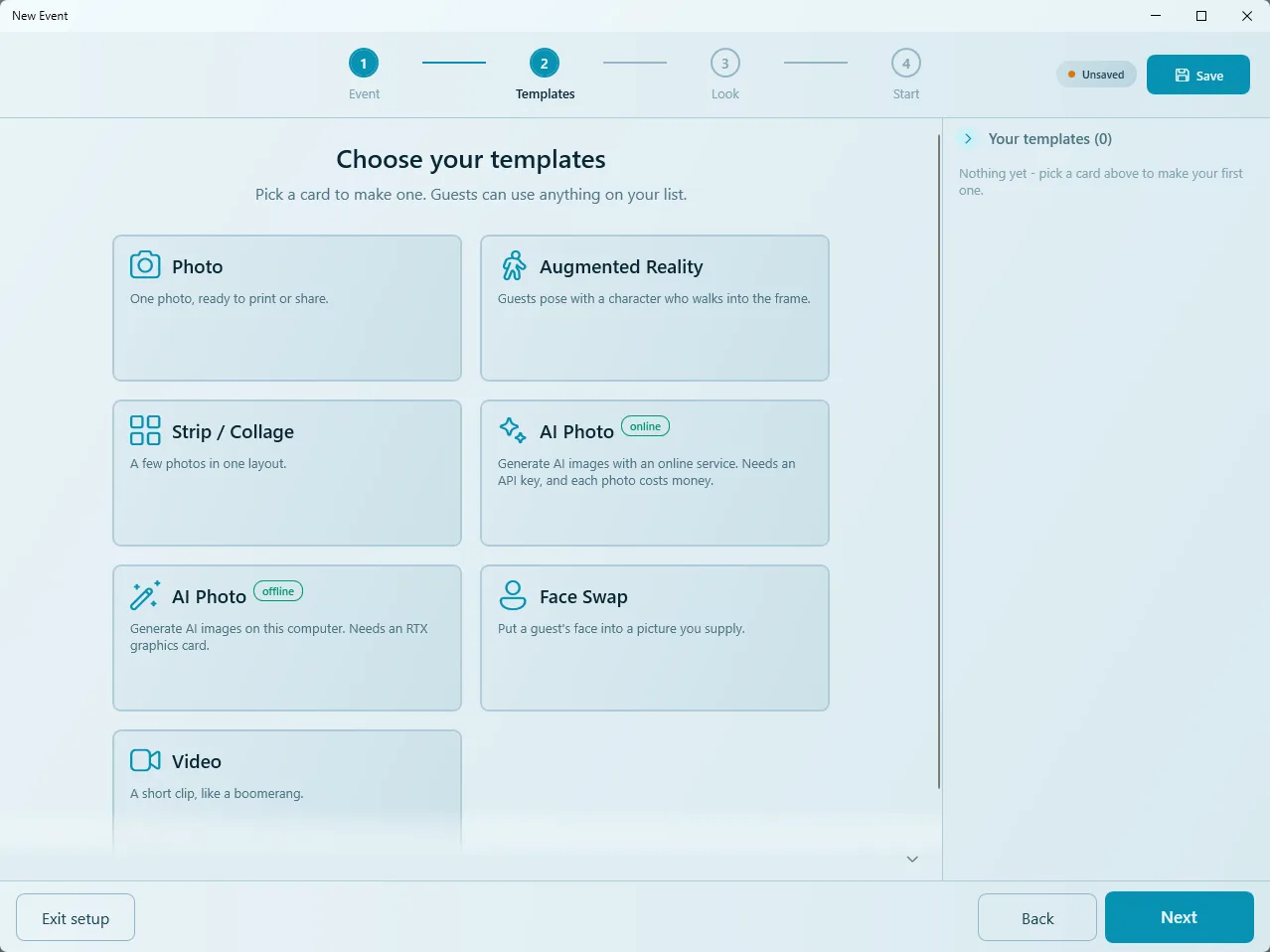Screen dimensions: 1270x952
Task: Click 'Pick a card to make one' subtitle
Action: pyautogui.click(x=471, y=195)
